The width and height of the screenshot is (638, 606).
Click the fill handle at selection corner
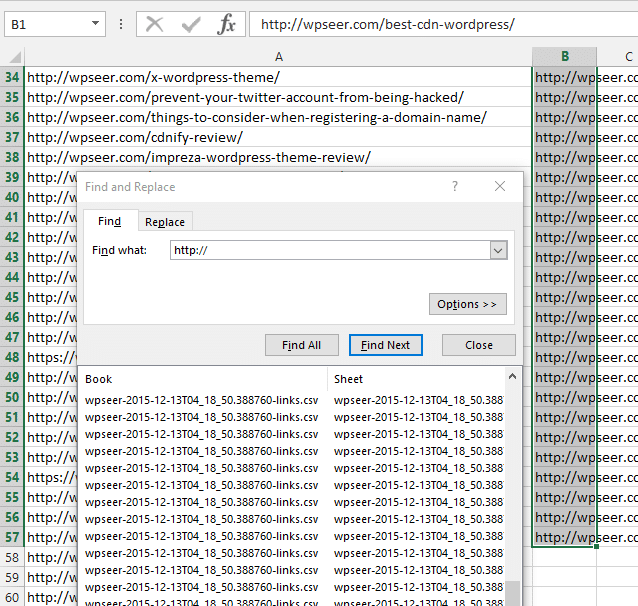tap(596, 547)
